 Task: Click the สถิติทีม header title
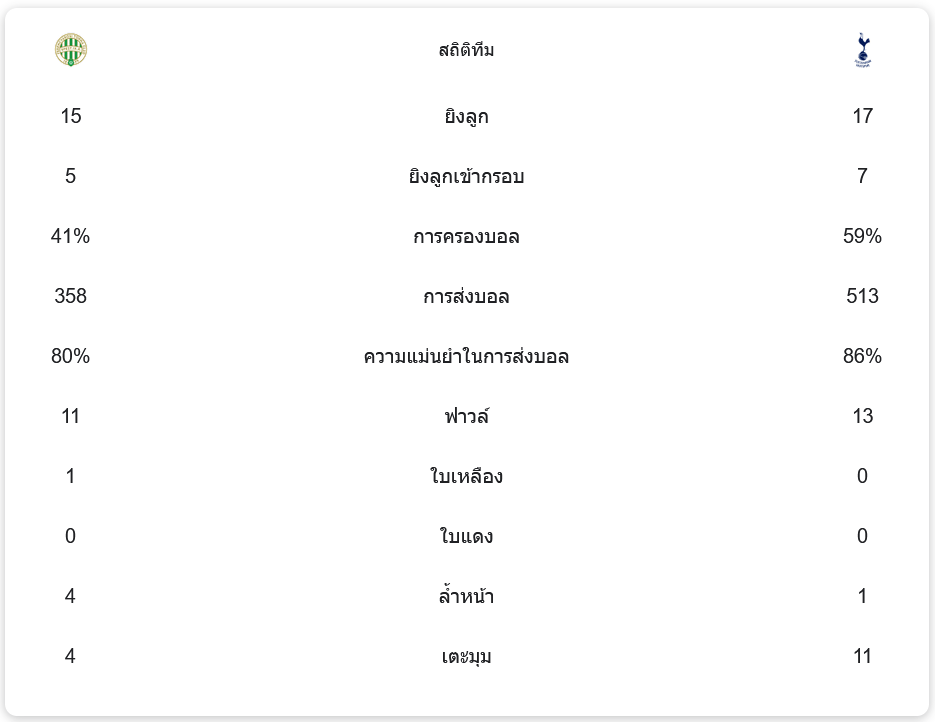[466, 50]
